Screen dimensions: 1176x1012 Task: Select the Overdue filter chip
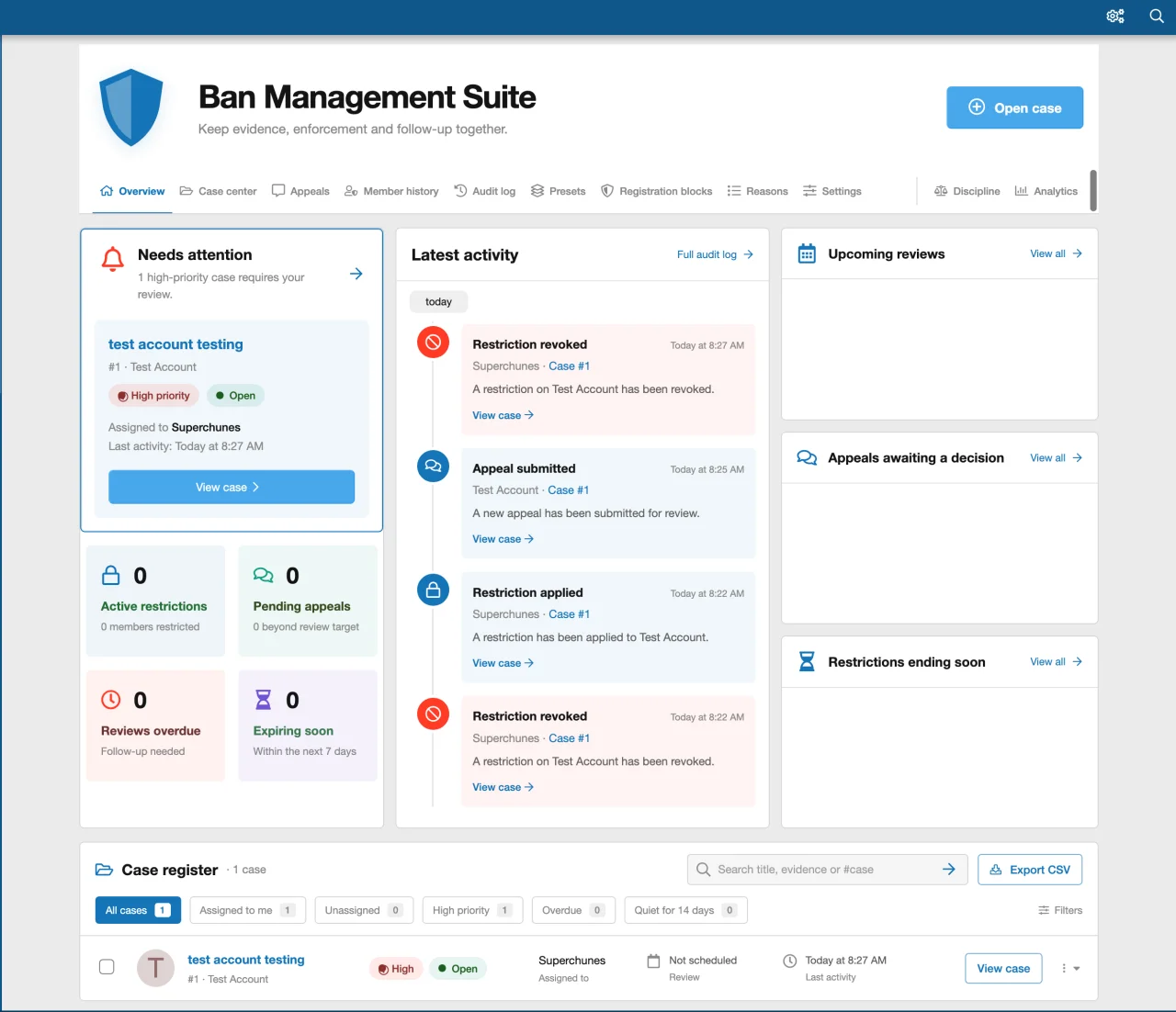[x=573, y=910]
